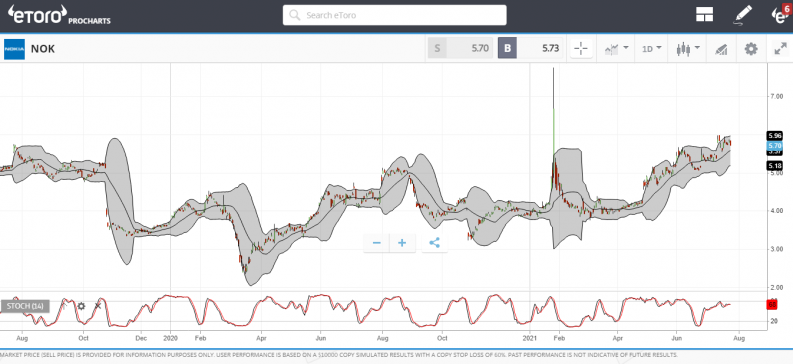Toggle the crosshair cursor tool
This screenshot has width=793, height=364.
coord(581,49)
